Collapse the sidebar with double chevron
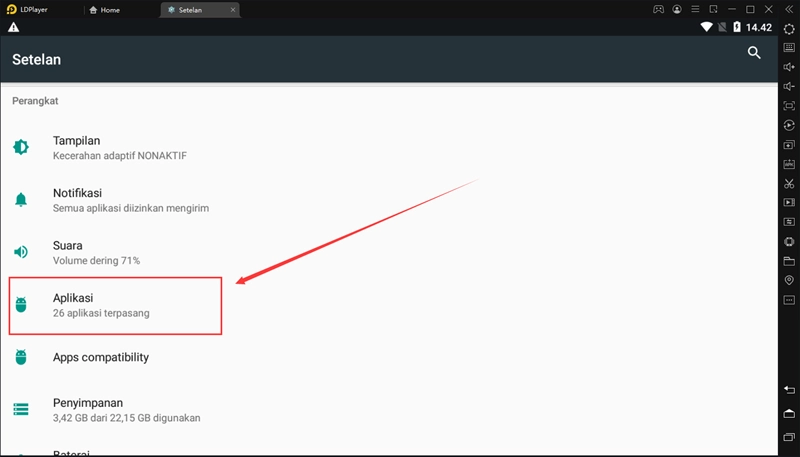The image size is (800, 457). tap(789, 10)
